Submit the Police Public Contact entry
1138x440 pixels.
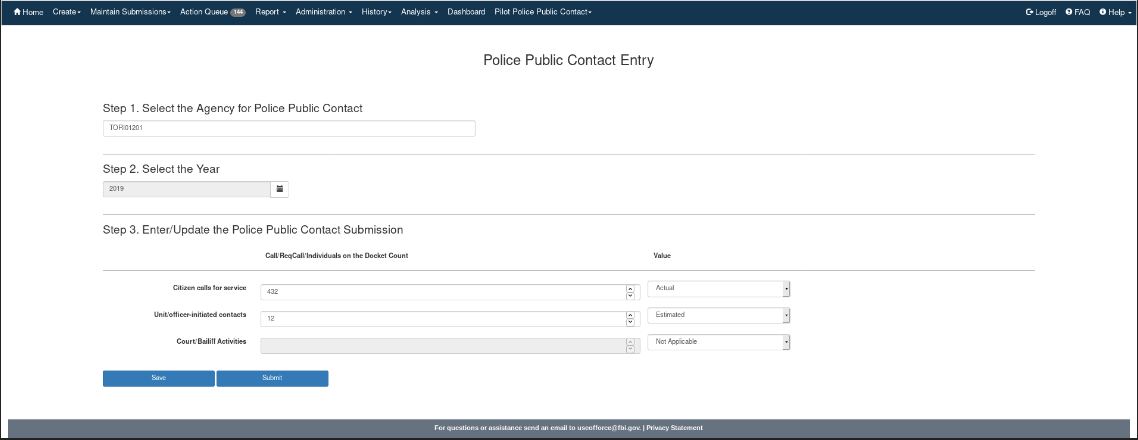pos(272,378)
